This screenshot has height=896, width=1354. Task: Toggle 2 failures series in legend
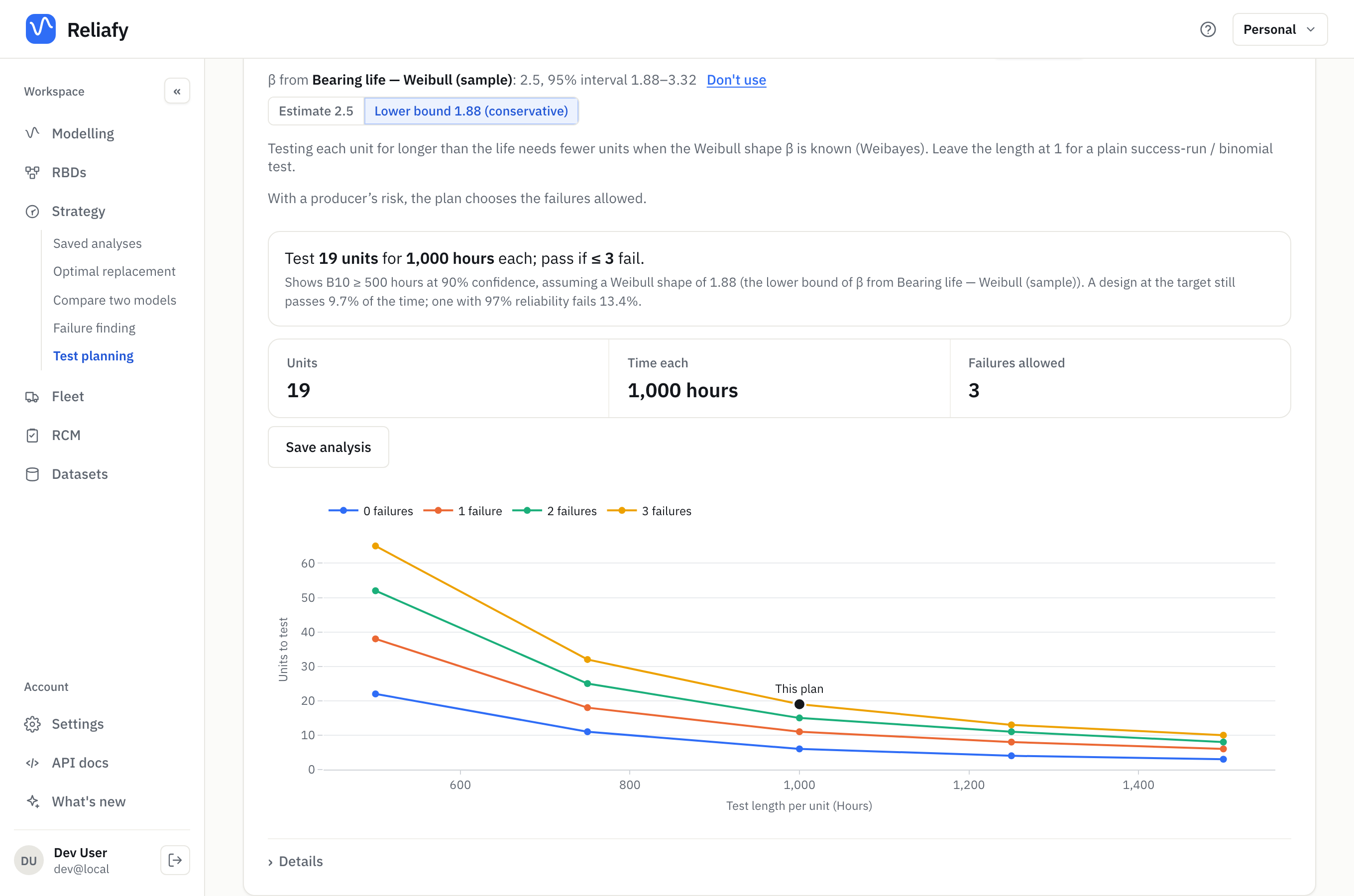[x=555, y=511]
